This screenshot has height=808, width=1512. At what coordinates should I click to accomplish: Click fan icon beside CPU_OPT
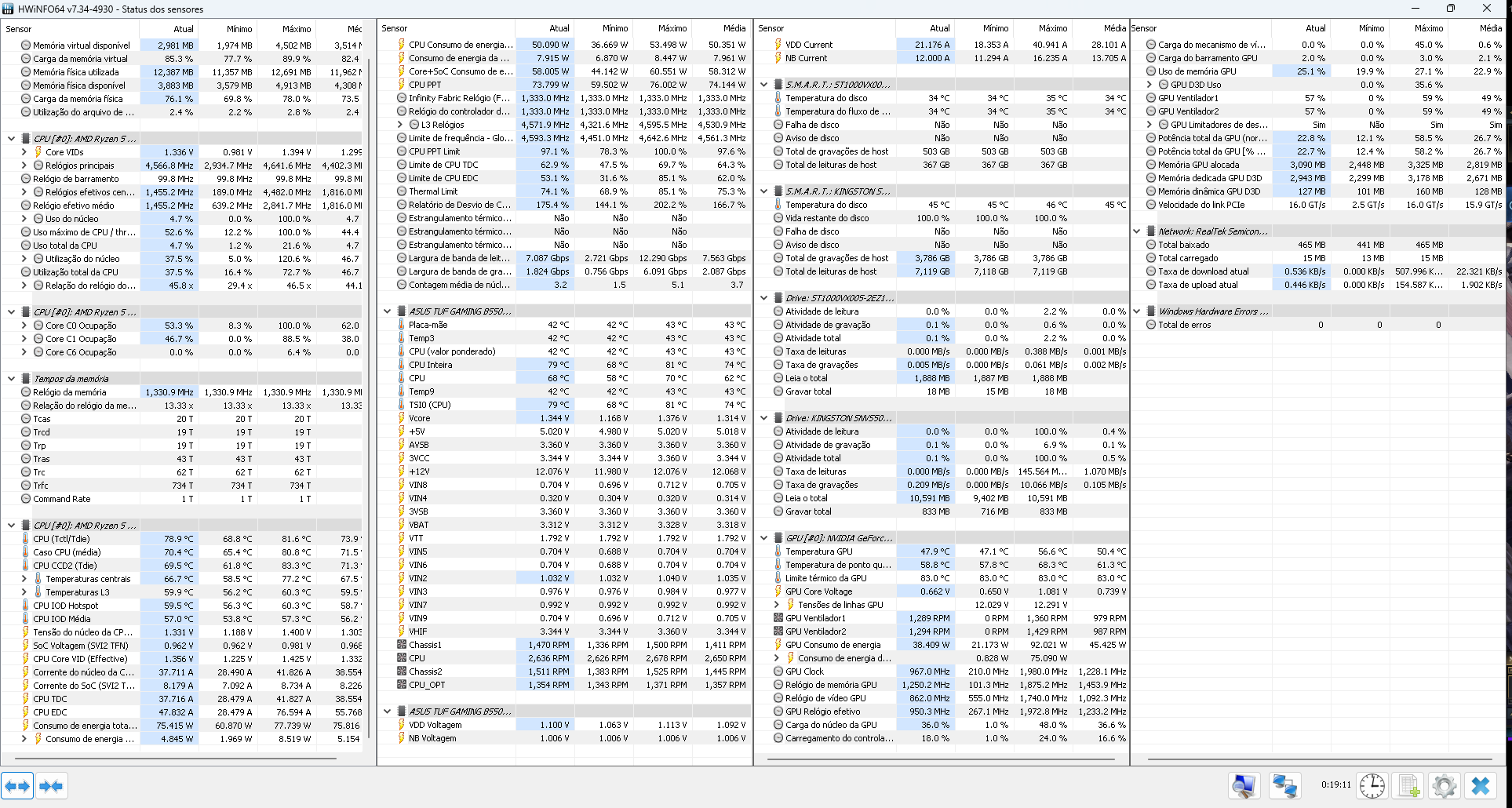coord(402,685)
